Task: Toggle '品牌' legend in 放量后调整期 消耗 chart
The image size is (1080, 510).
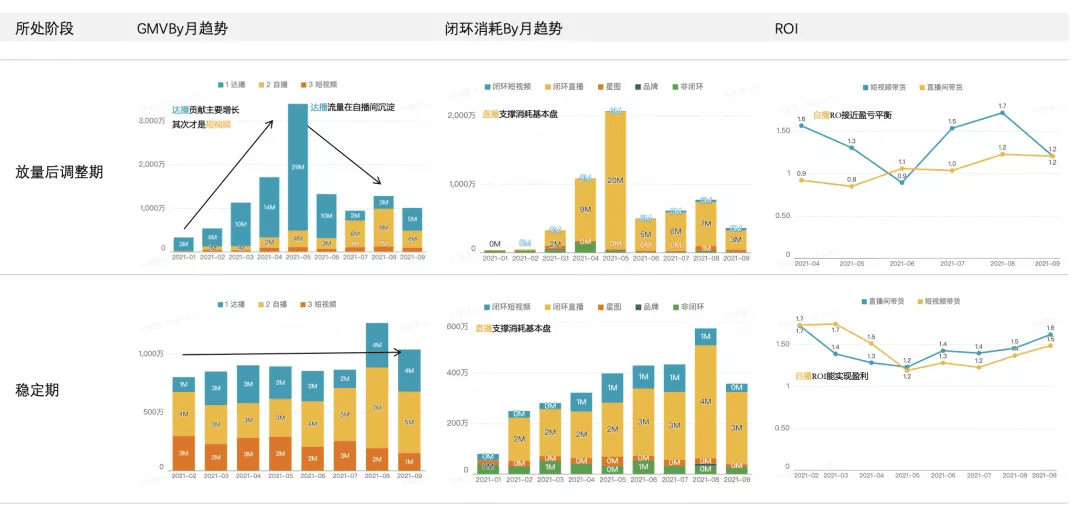Action: pos(645,87)
